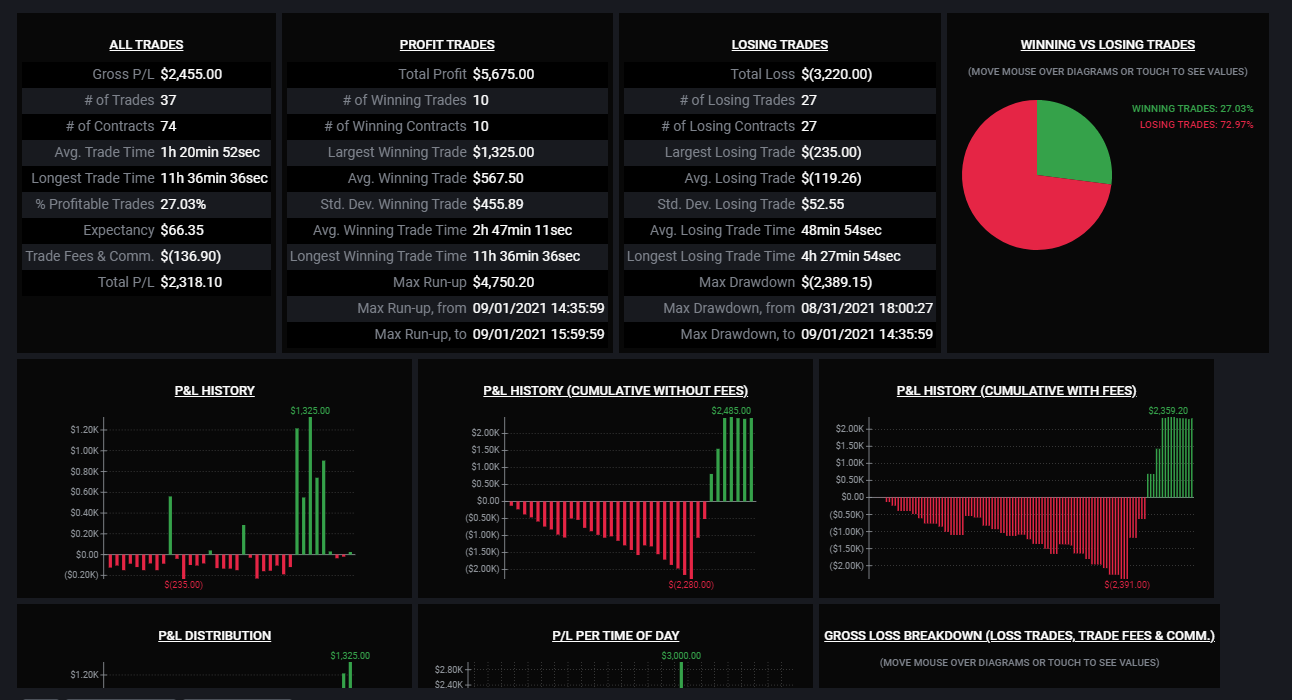Image resolution: width=1292 pixels, height=700 pixels.
Task: Click the $2,485.00 peak label on chart
Action: 731,411
